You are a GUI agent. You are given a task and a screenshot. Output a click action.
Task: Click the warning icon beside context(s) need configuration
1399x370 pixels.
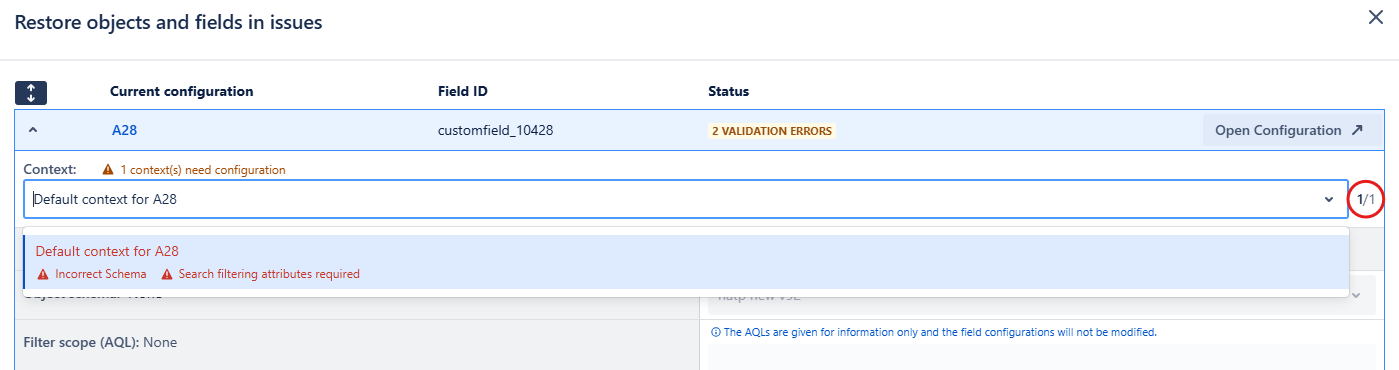(x=108, y=170)
